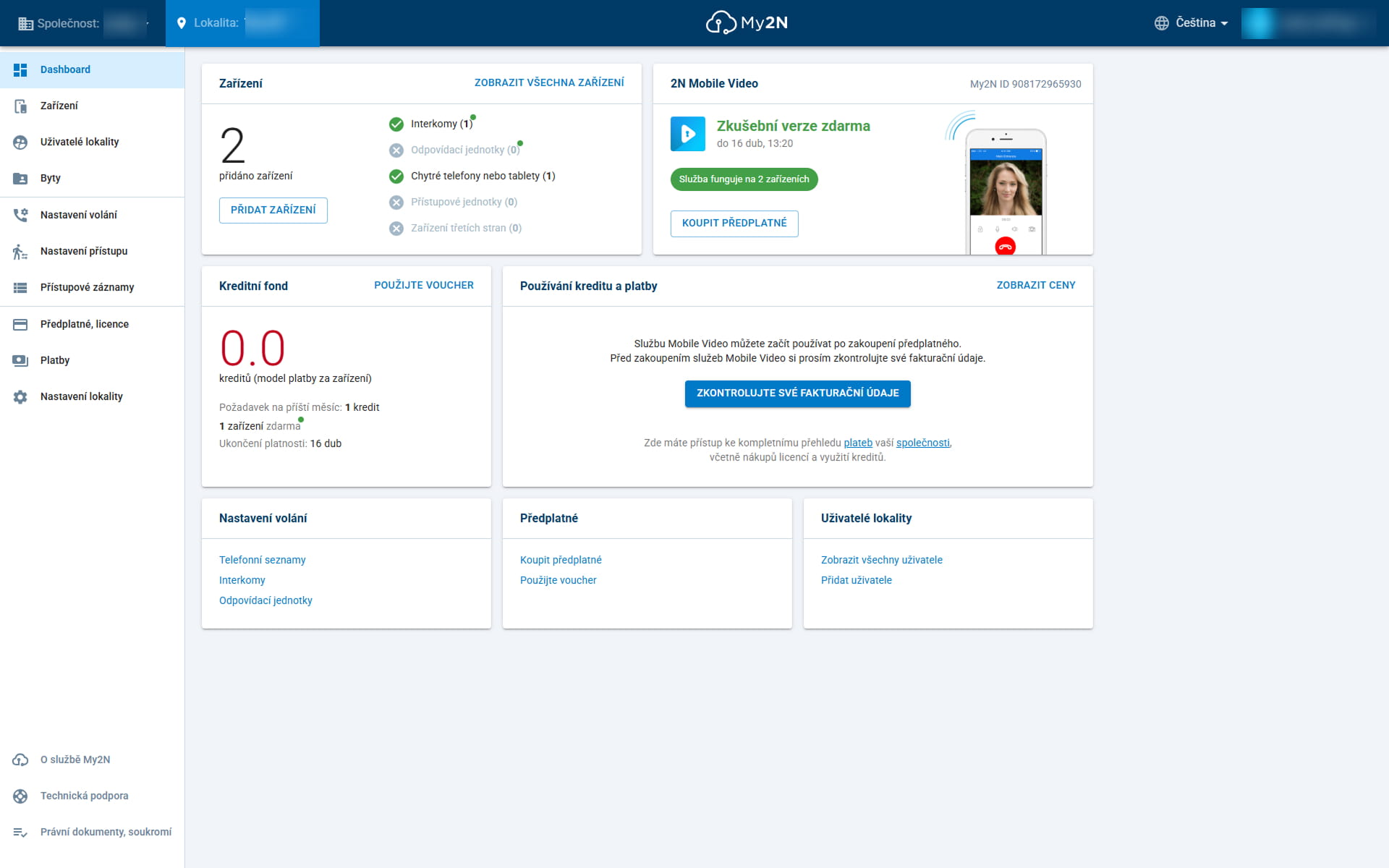Click the Zařízení devices icon in sidebar
This screenshot has height=868, width=1389.
[x=20, y=106]
